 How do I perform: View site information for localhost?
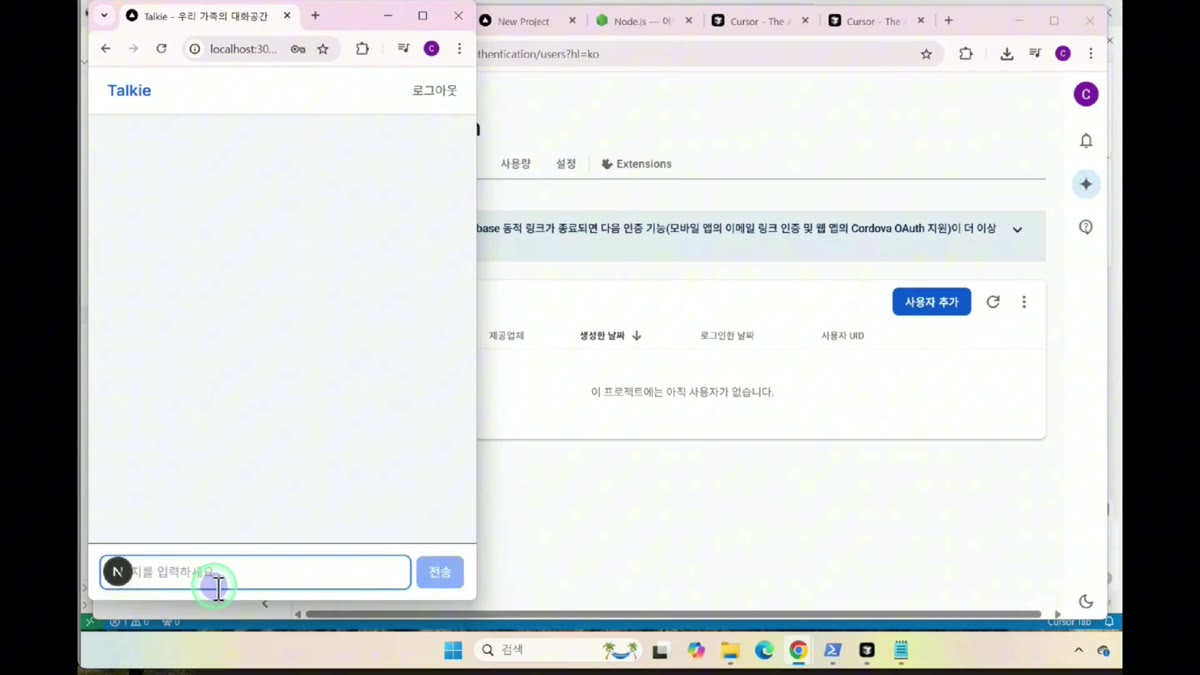point(195,49)
